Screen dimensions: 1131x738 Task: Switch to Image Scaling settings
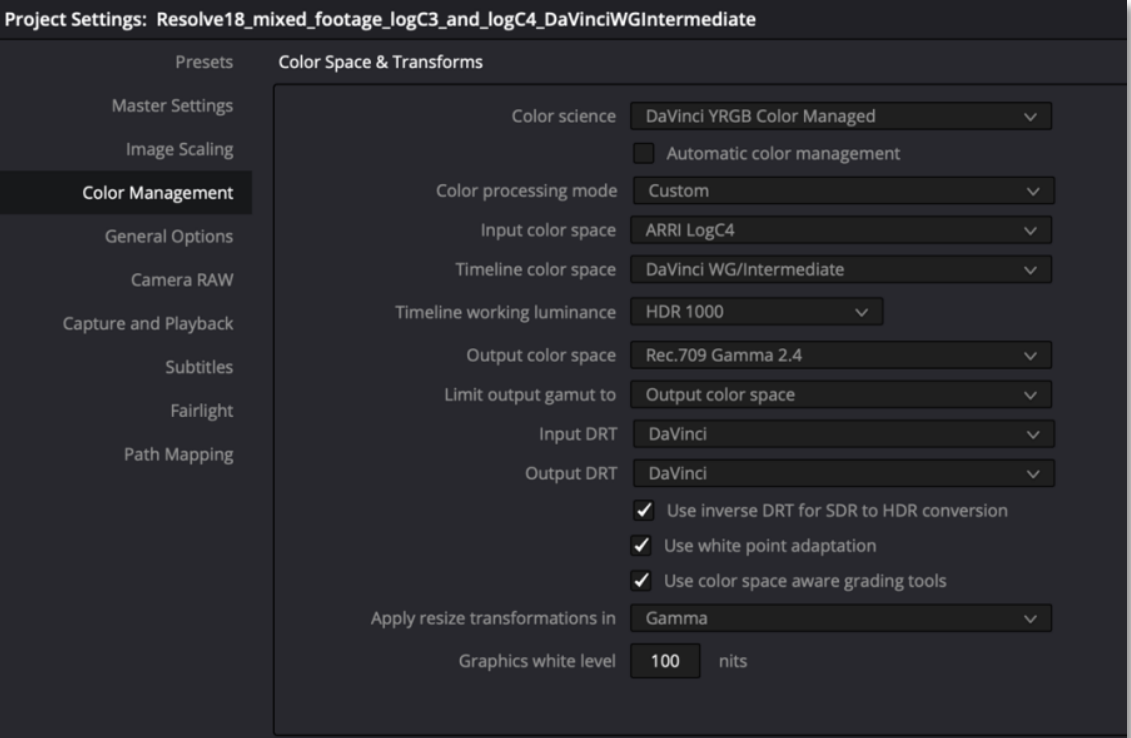coord(180,149)
